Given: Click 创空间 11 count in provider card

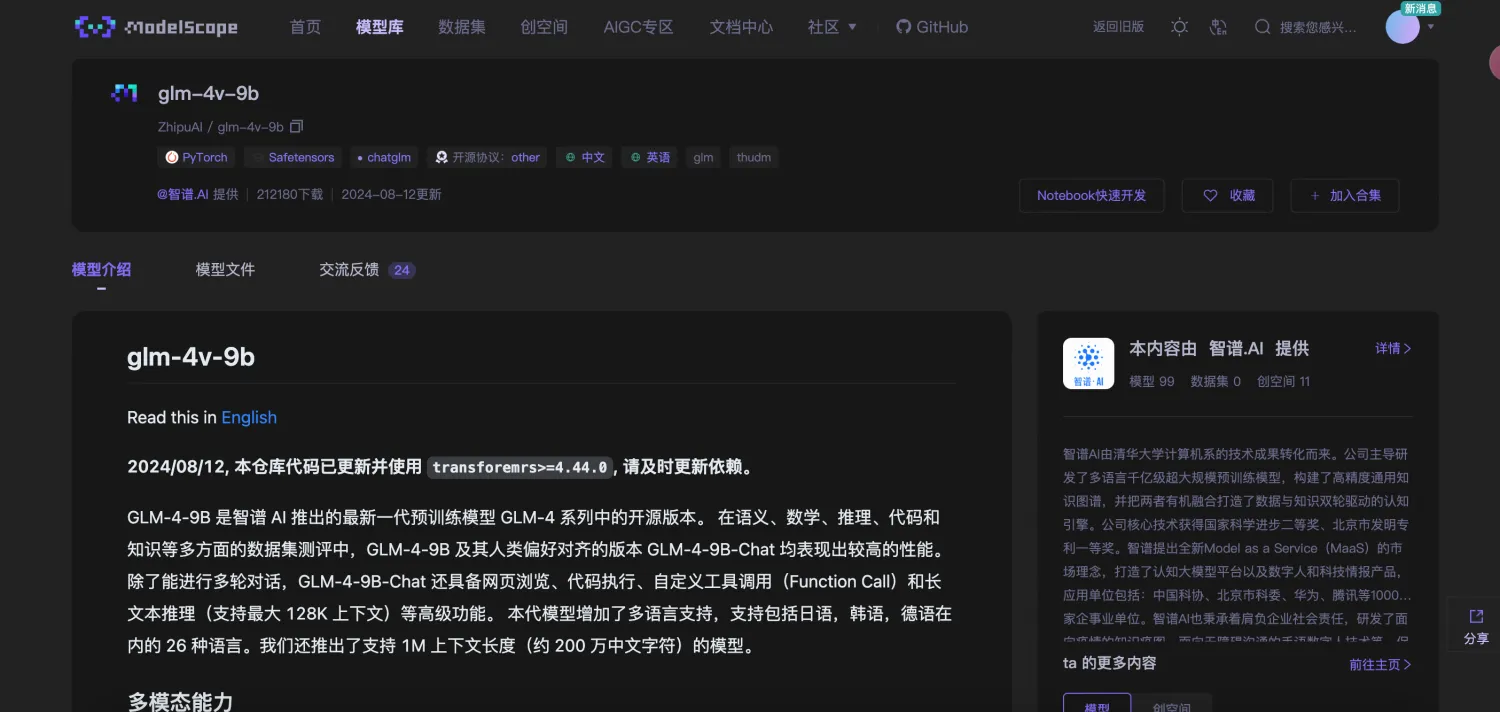Looking at the screenshot, I should point(1283,381).
